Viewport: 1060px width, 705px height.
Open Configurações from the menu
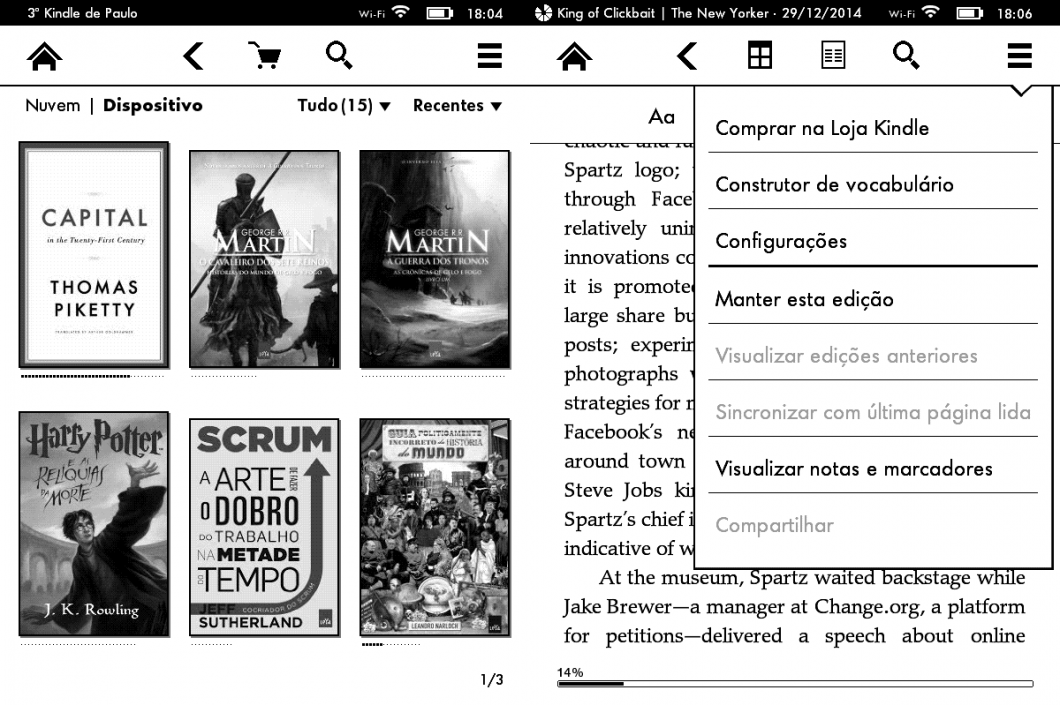pyautogui.click(x=781, y=241)
